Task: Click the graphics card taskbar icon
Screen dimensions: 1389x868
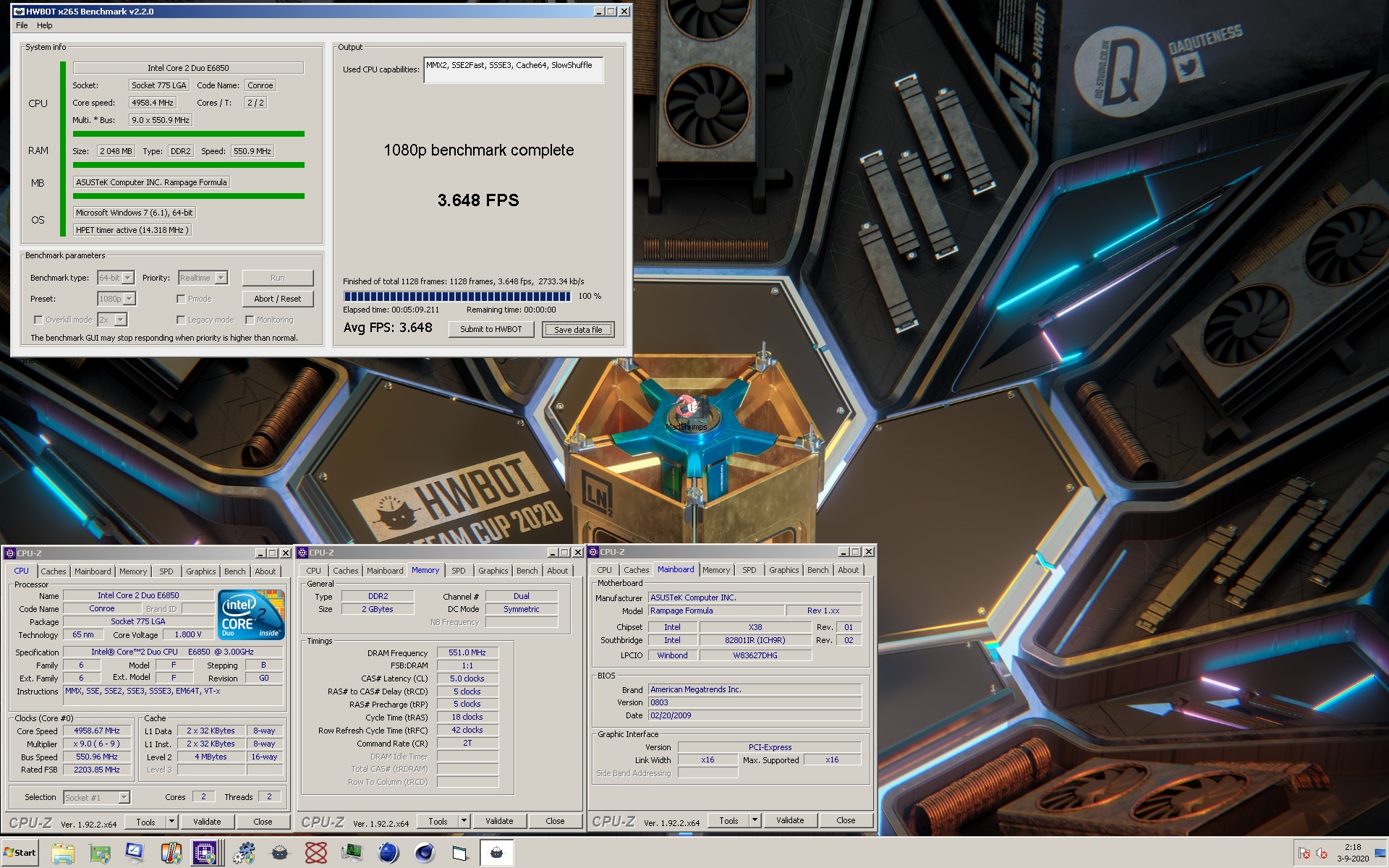Action: pos(99,853)
